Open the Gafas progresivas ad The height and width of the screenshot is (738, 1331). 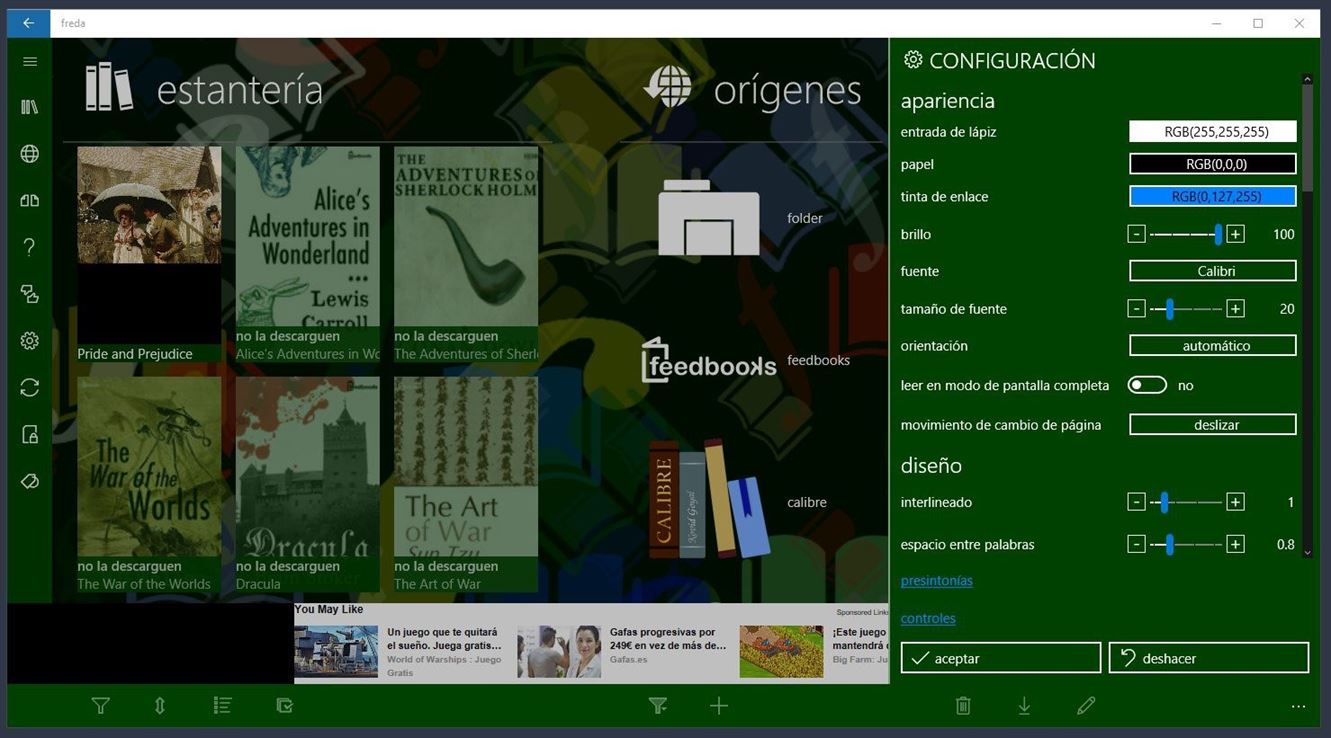[x=624, y=651]
